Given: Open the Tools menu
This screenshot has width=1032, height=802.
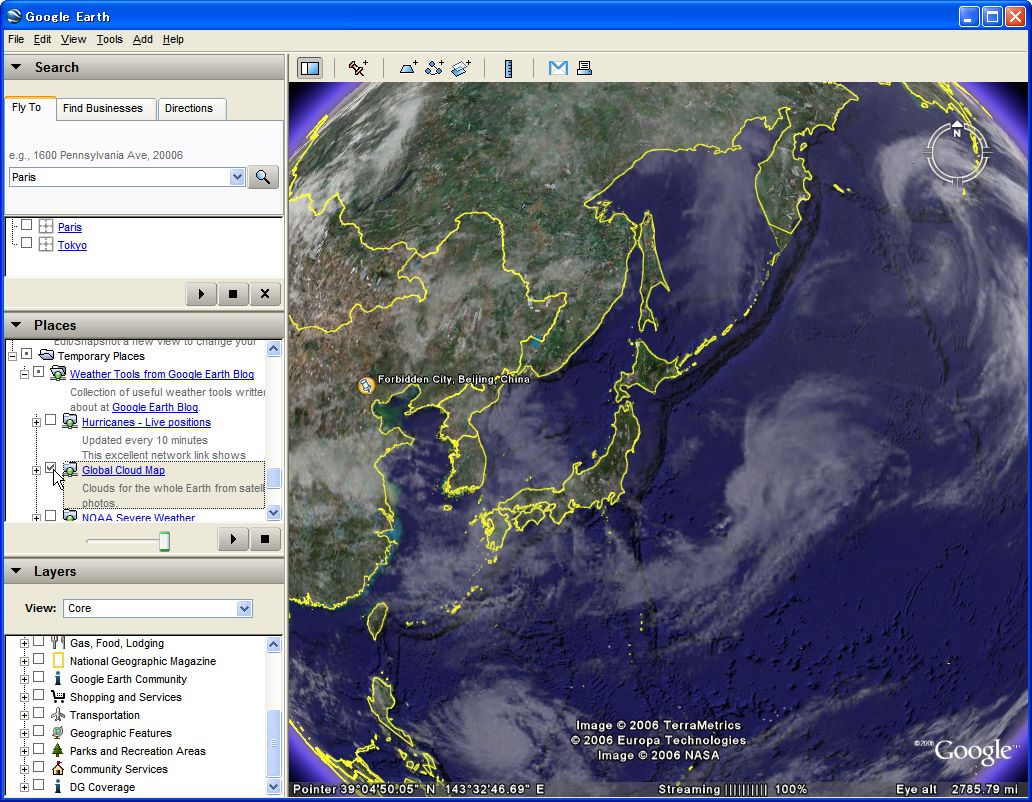Looking at the screenshot, I should tap(109, 39).
